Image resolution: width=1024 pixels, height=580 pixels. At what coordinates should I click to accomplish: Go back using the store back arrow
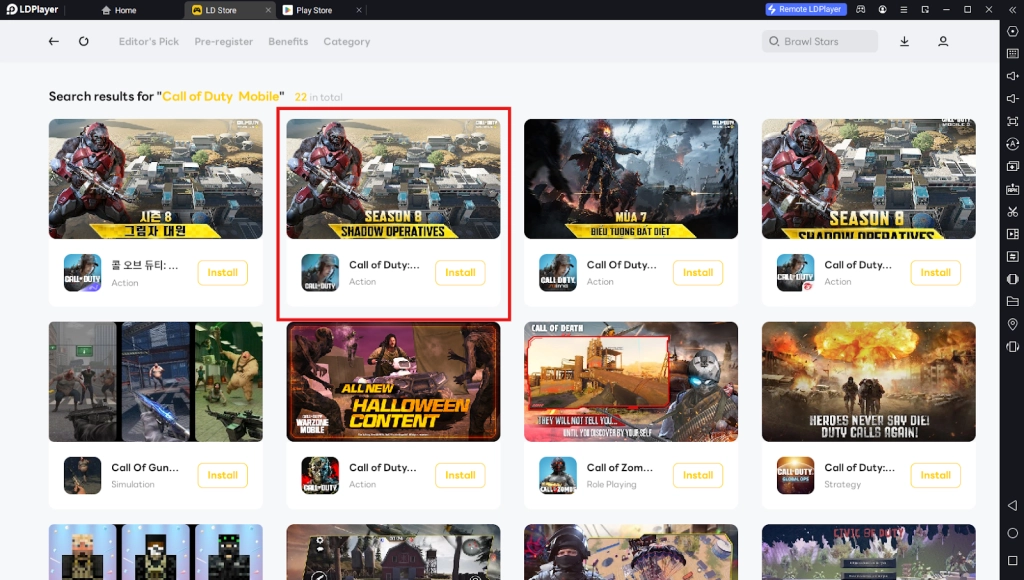point(54,41)
